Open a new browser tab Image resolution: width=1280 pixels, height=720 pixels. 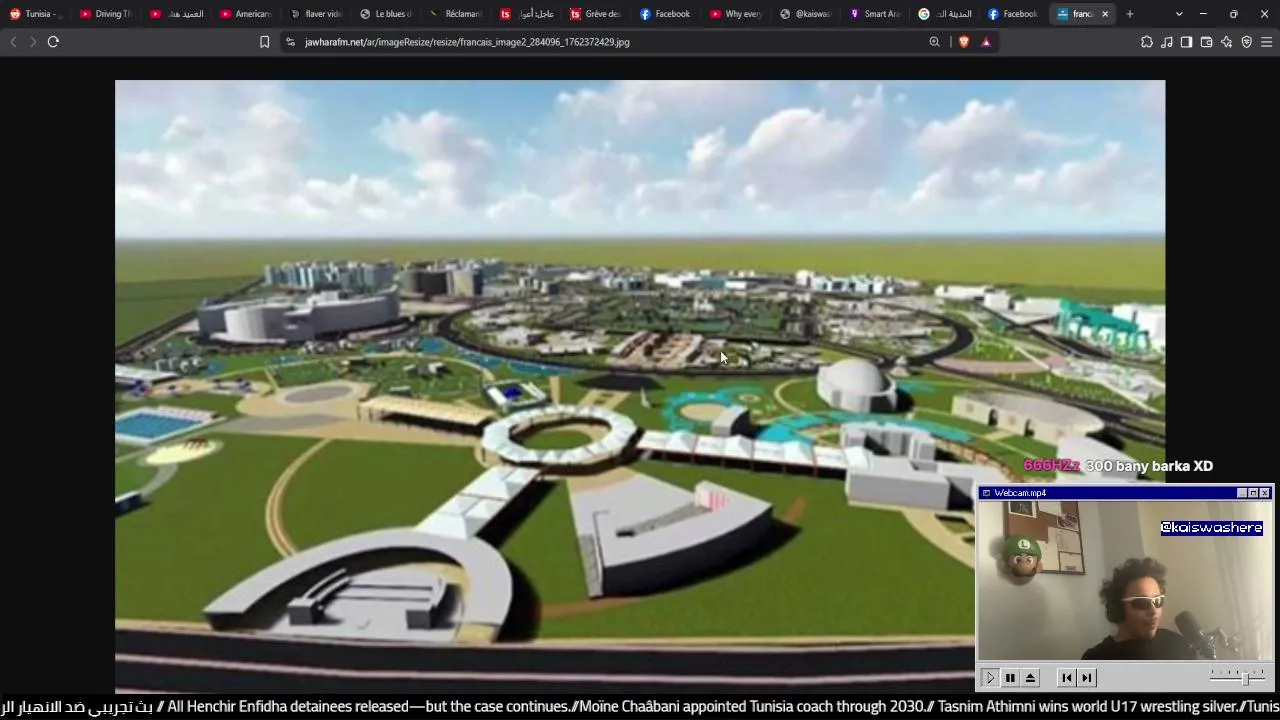click(x=1130, y=14)
